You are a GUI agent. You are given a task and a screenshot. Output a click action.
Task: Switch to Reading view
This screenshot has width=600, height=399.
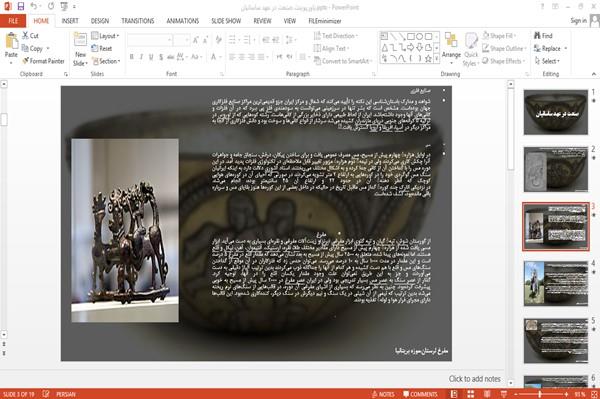click(x=487, y=394)
